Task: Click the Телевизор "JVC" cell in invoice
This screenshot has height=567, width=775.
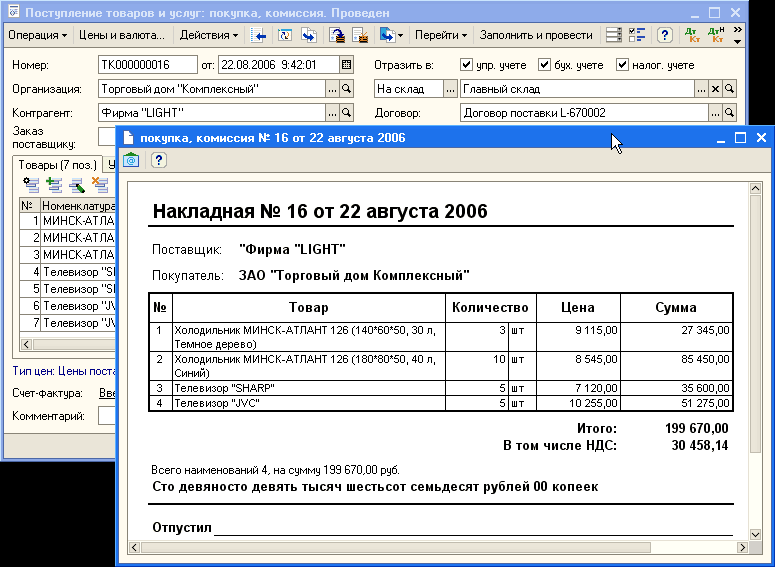Action: pos(309,403)
